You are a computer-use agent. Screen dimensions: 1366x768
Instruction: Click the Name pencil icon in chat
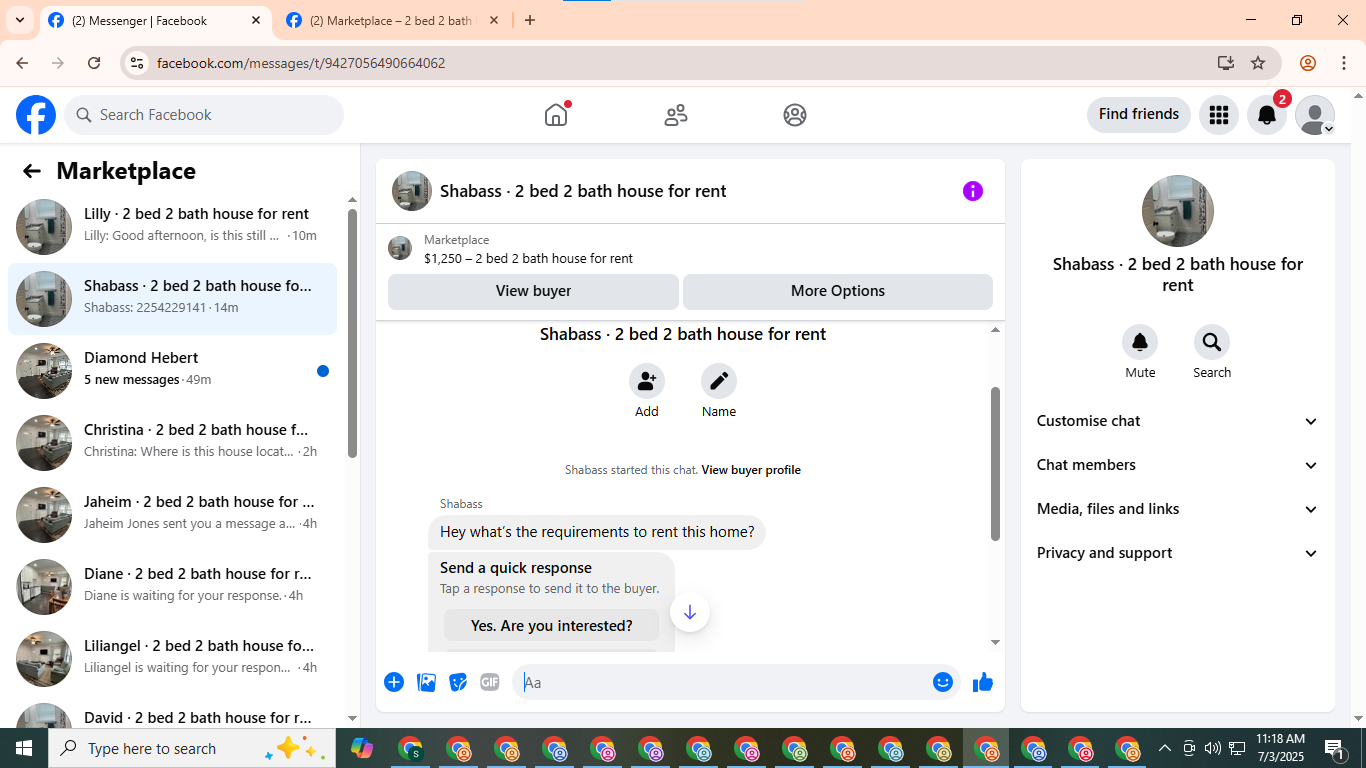point(719,381)
